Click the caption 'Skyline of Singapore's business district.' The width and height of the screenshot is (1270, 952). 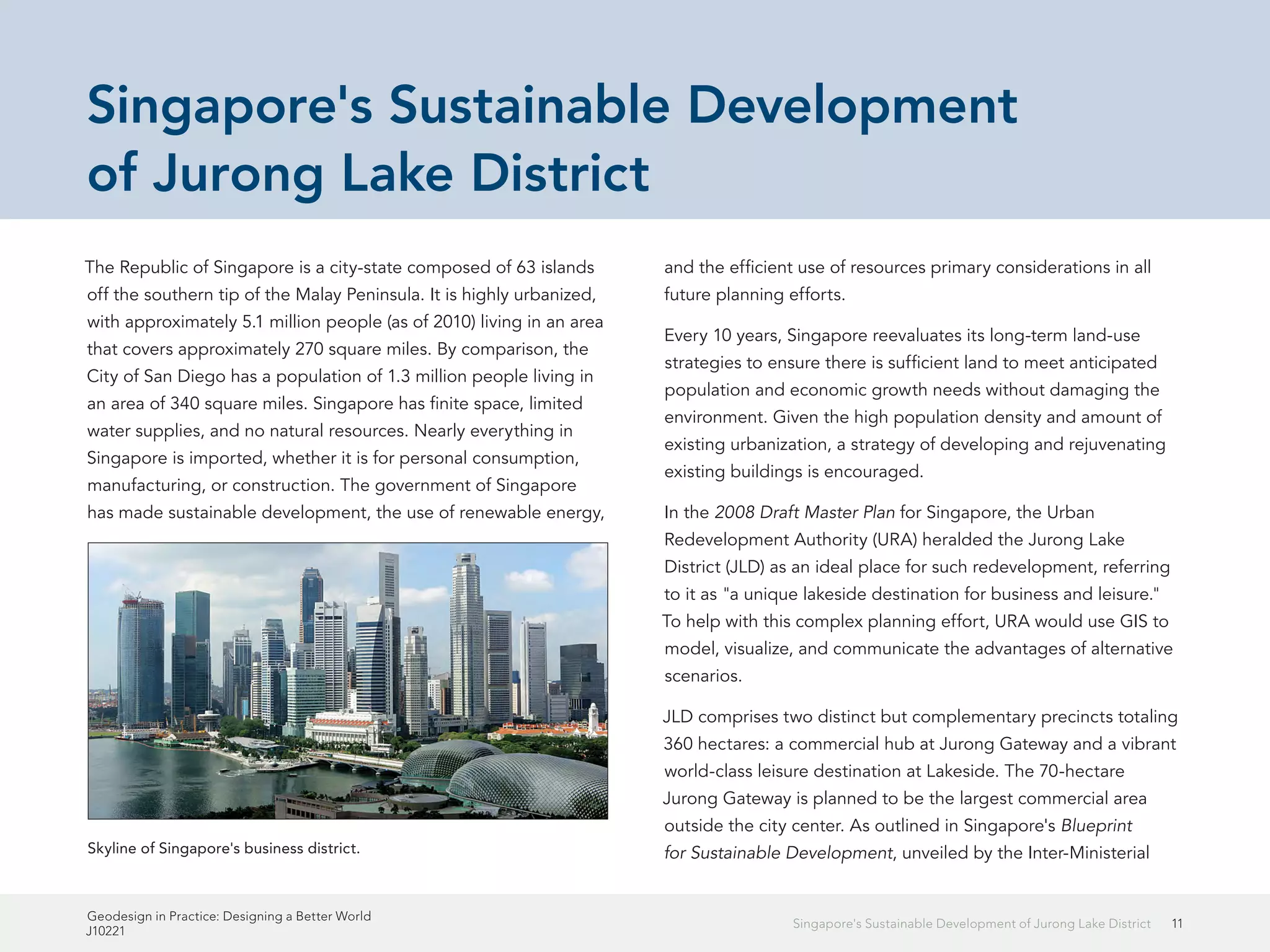tap(223, 848)
